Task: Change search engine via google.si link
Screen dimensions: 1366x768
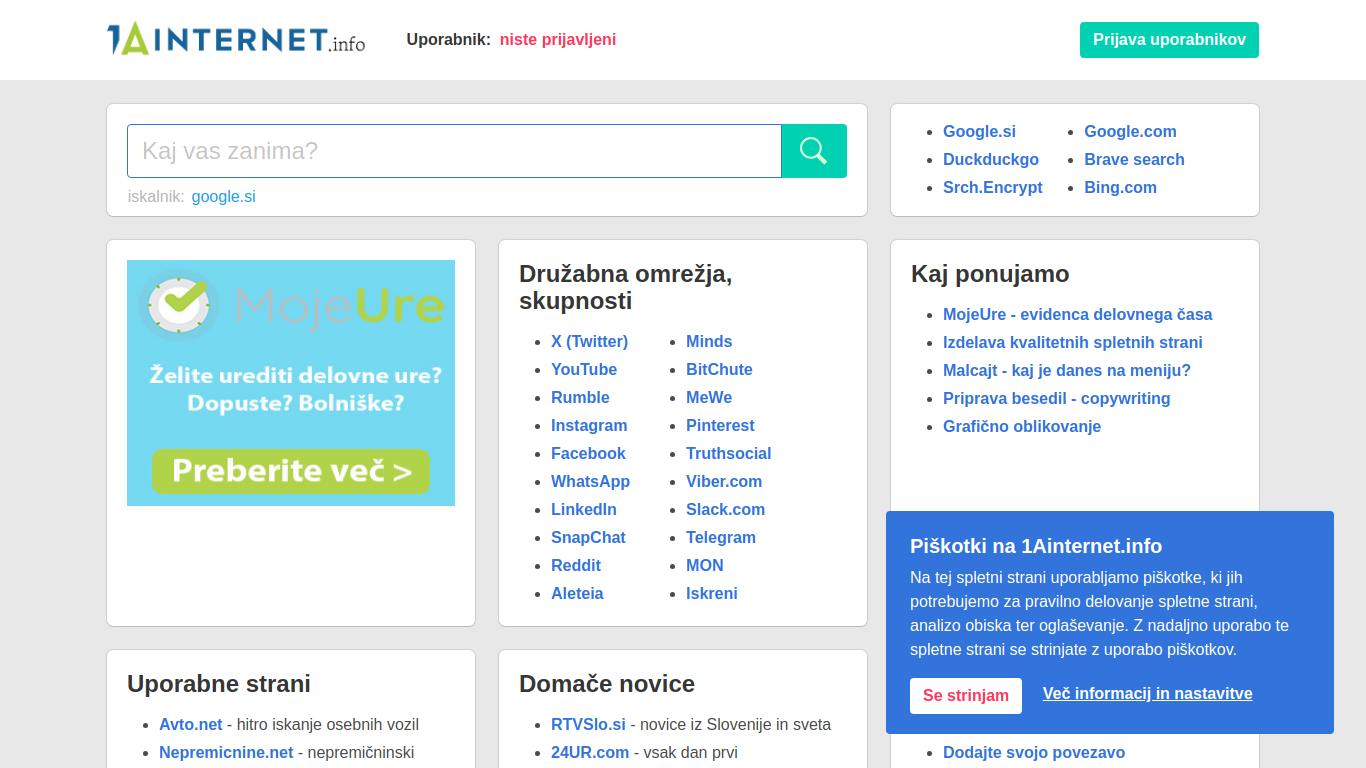Action: pos(224,196)
